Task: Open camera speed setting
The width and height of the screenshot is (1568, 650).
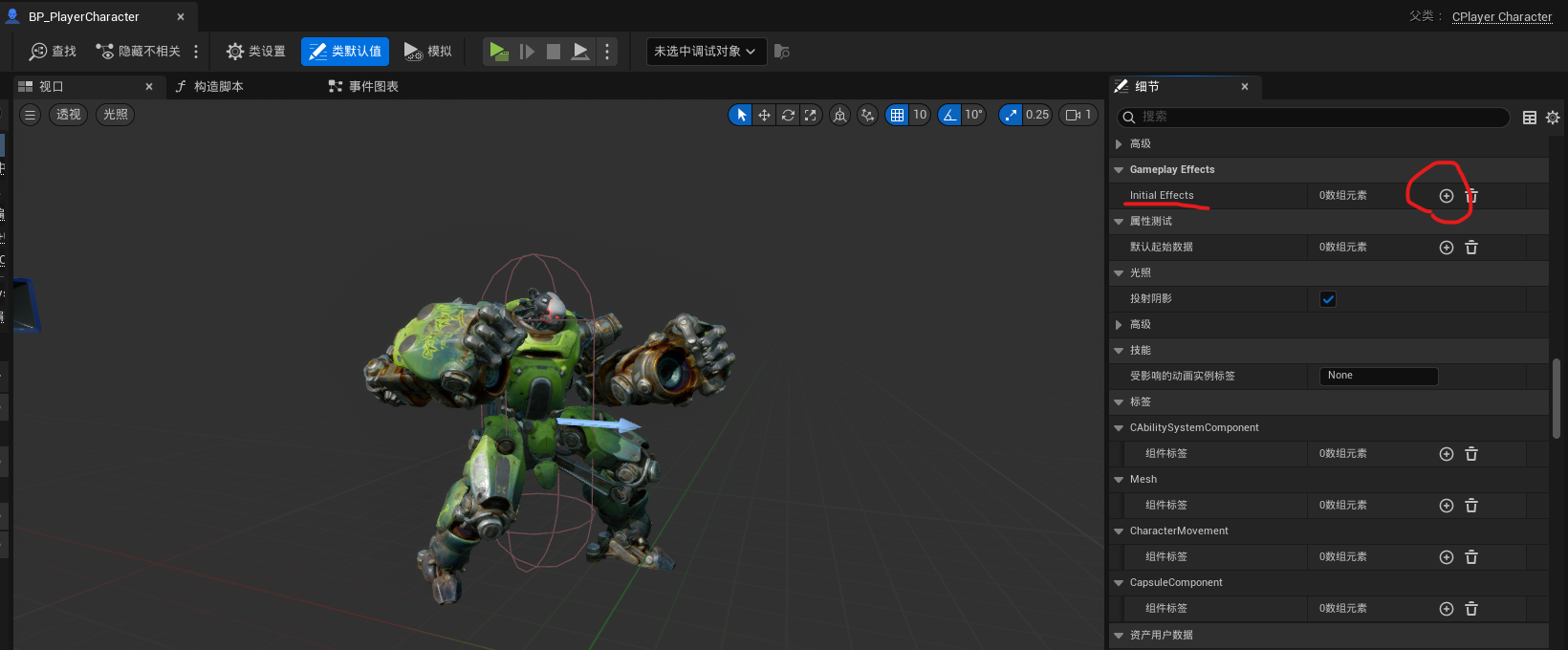Action: 1078,115
